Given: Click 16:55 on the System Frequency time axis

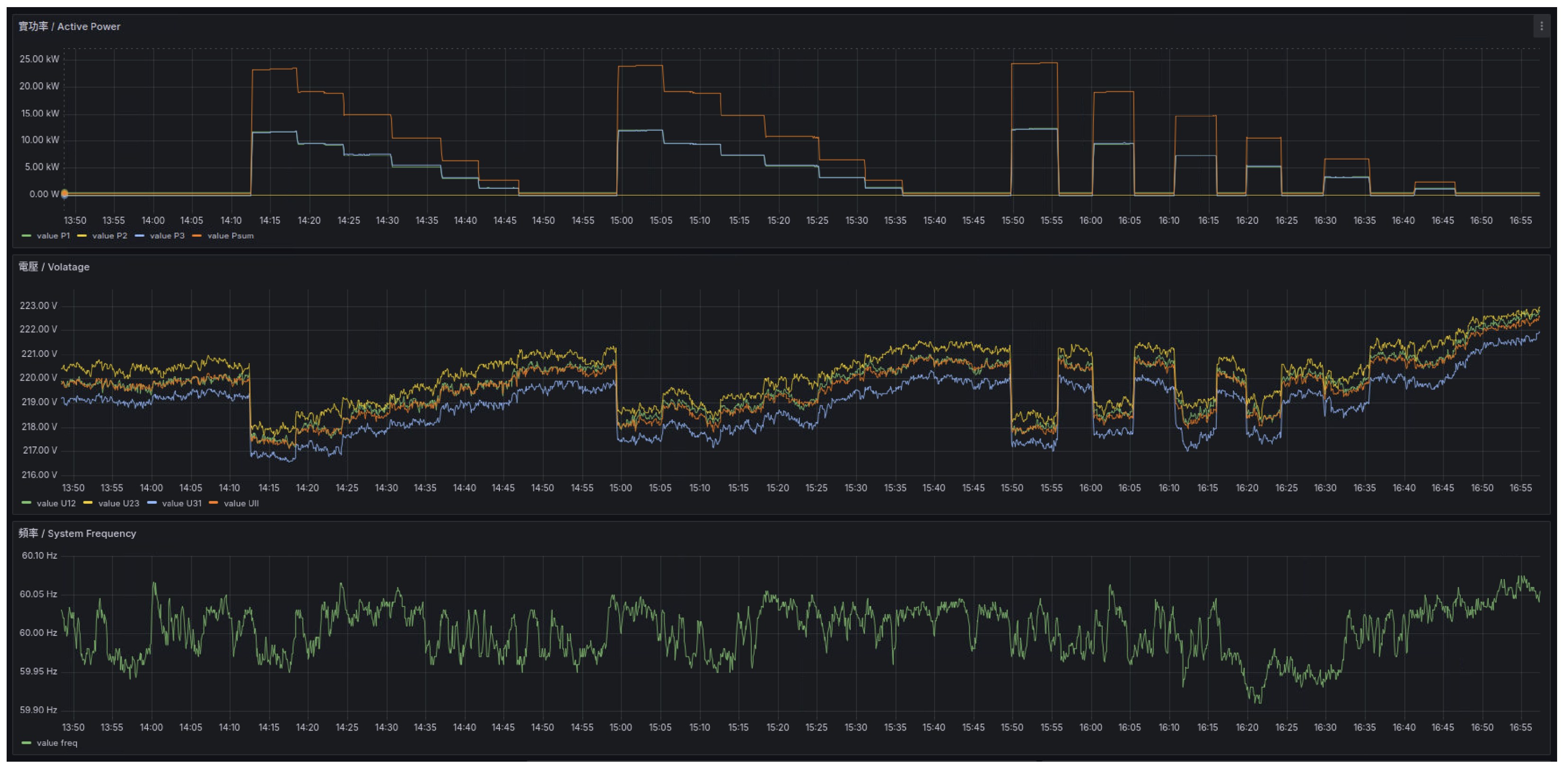Looking at the screenshot, I should 1521,728.
